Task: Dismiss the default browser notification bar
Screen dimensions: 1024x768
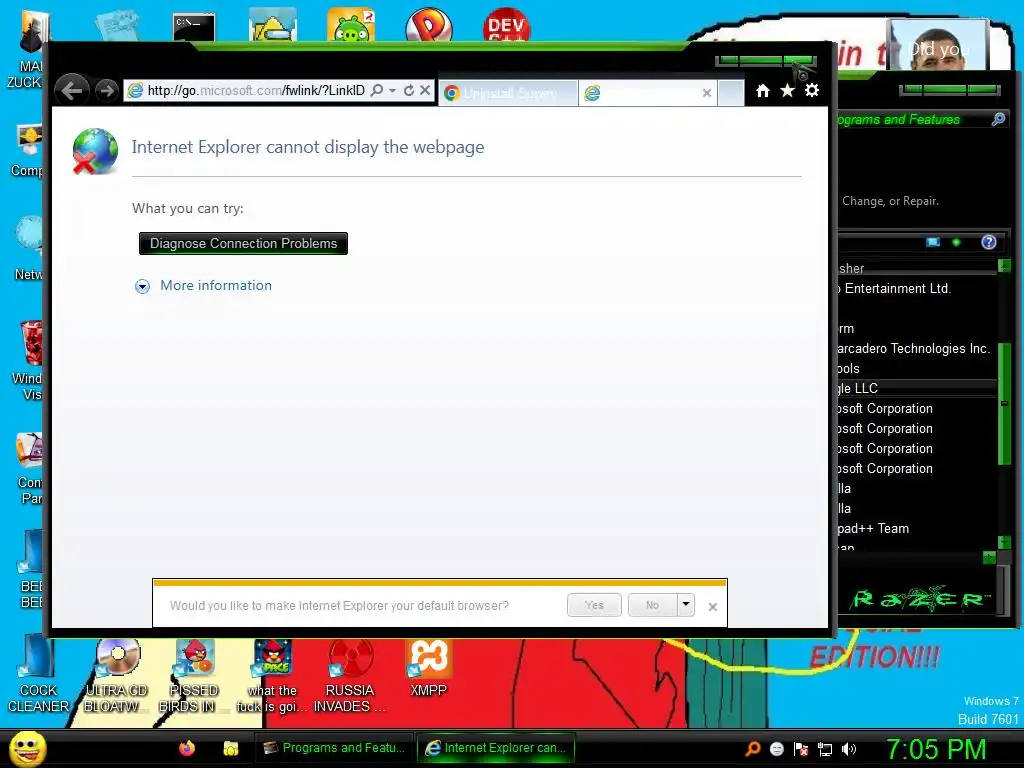Action: 712,607
